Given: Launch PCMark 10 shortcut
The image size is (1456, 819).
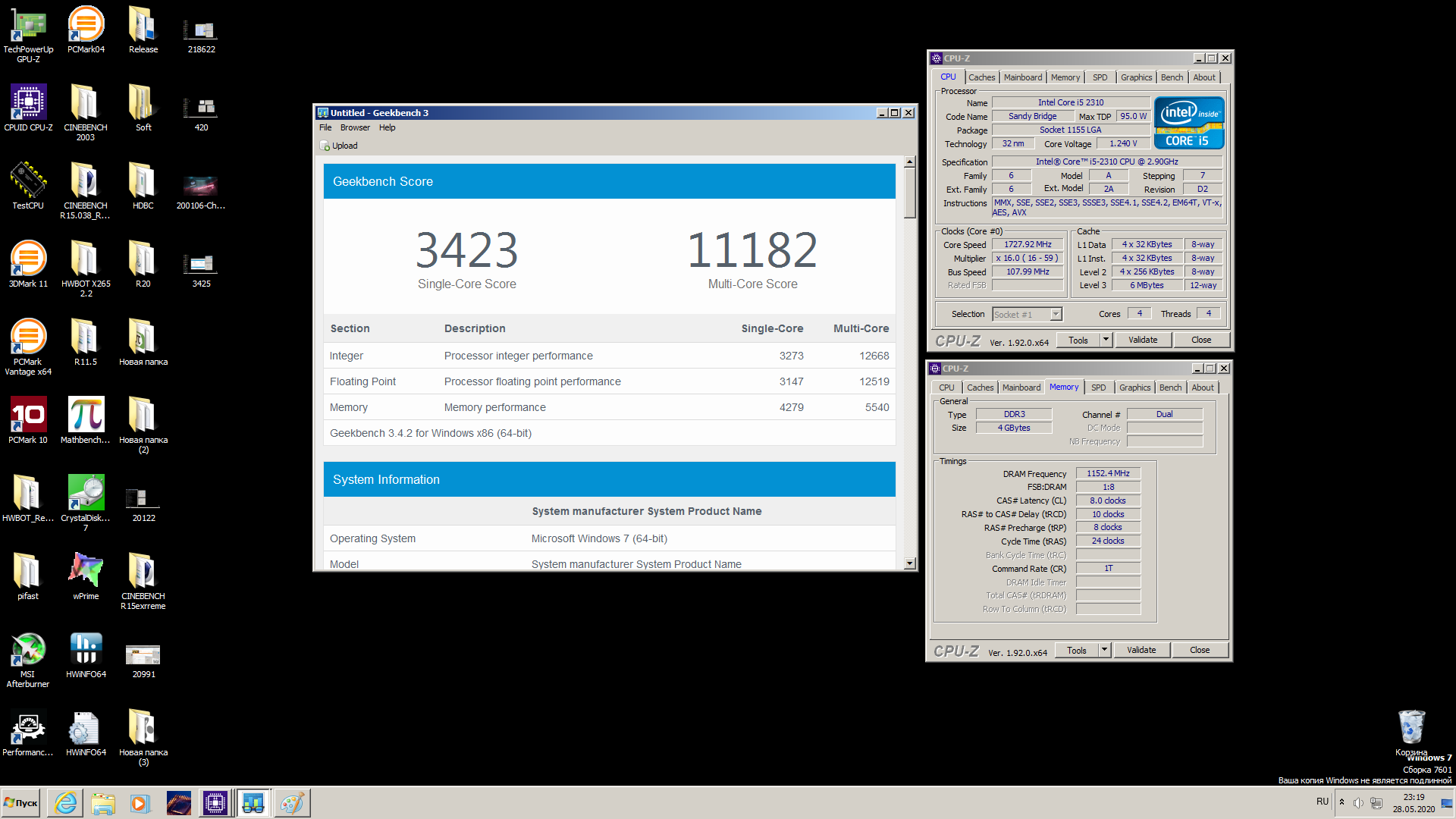Looking at the screenshot, I should (28, 420).
